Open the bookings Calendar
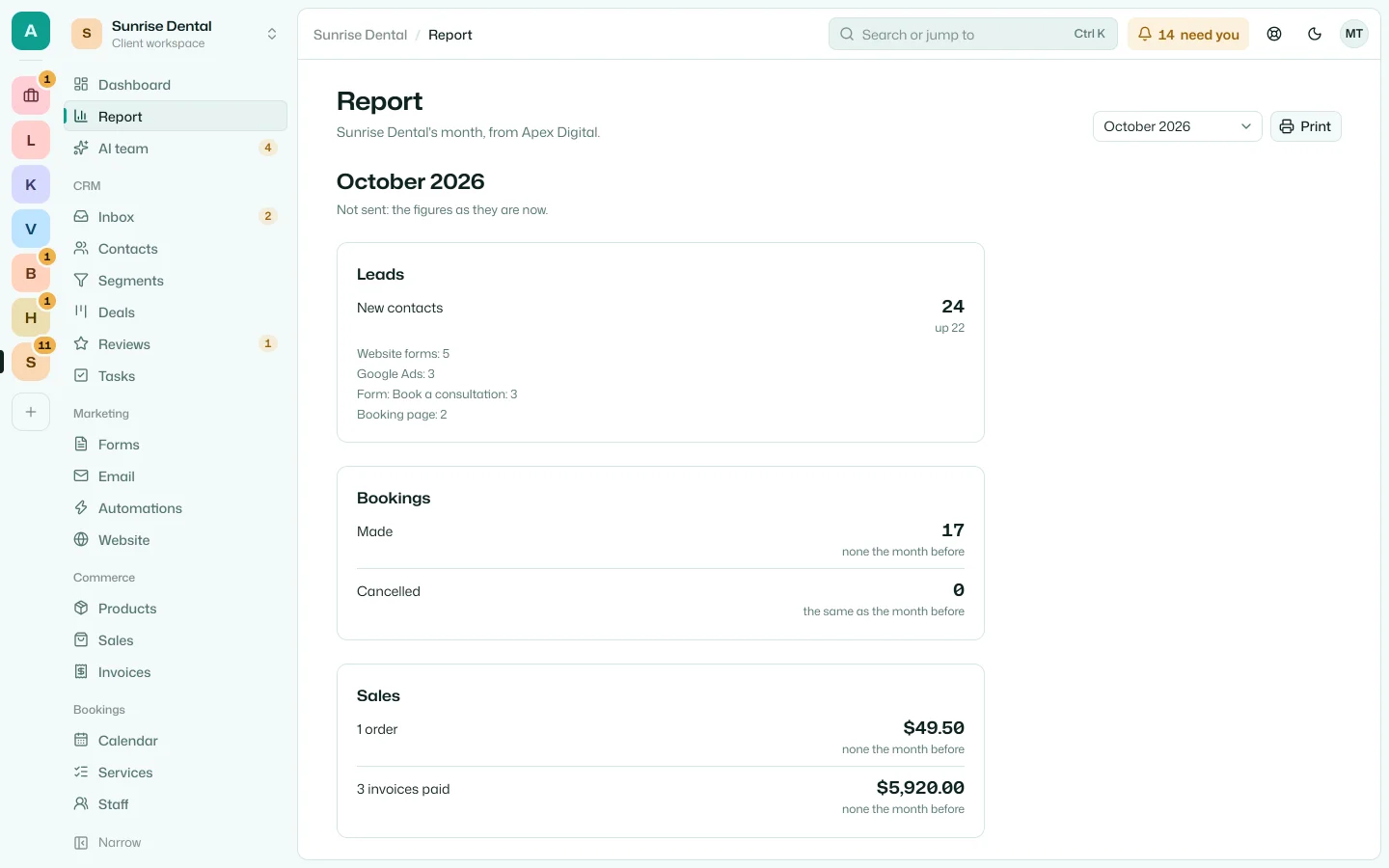This screenshot has height=868, width=1389. (x=176, y=741)
